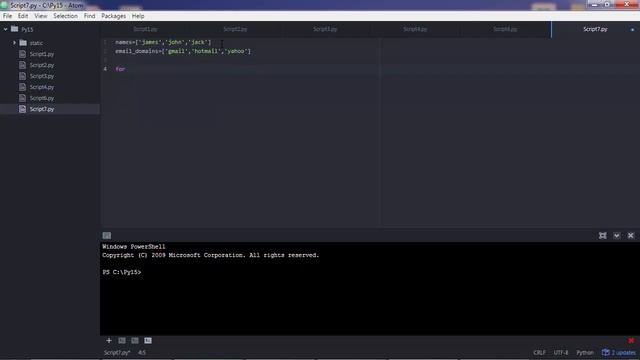
Task: Select the highlighted active terminal status icon
Action: (x=148, y=340)
